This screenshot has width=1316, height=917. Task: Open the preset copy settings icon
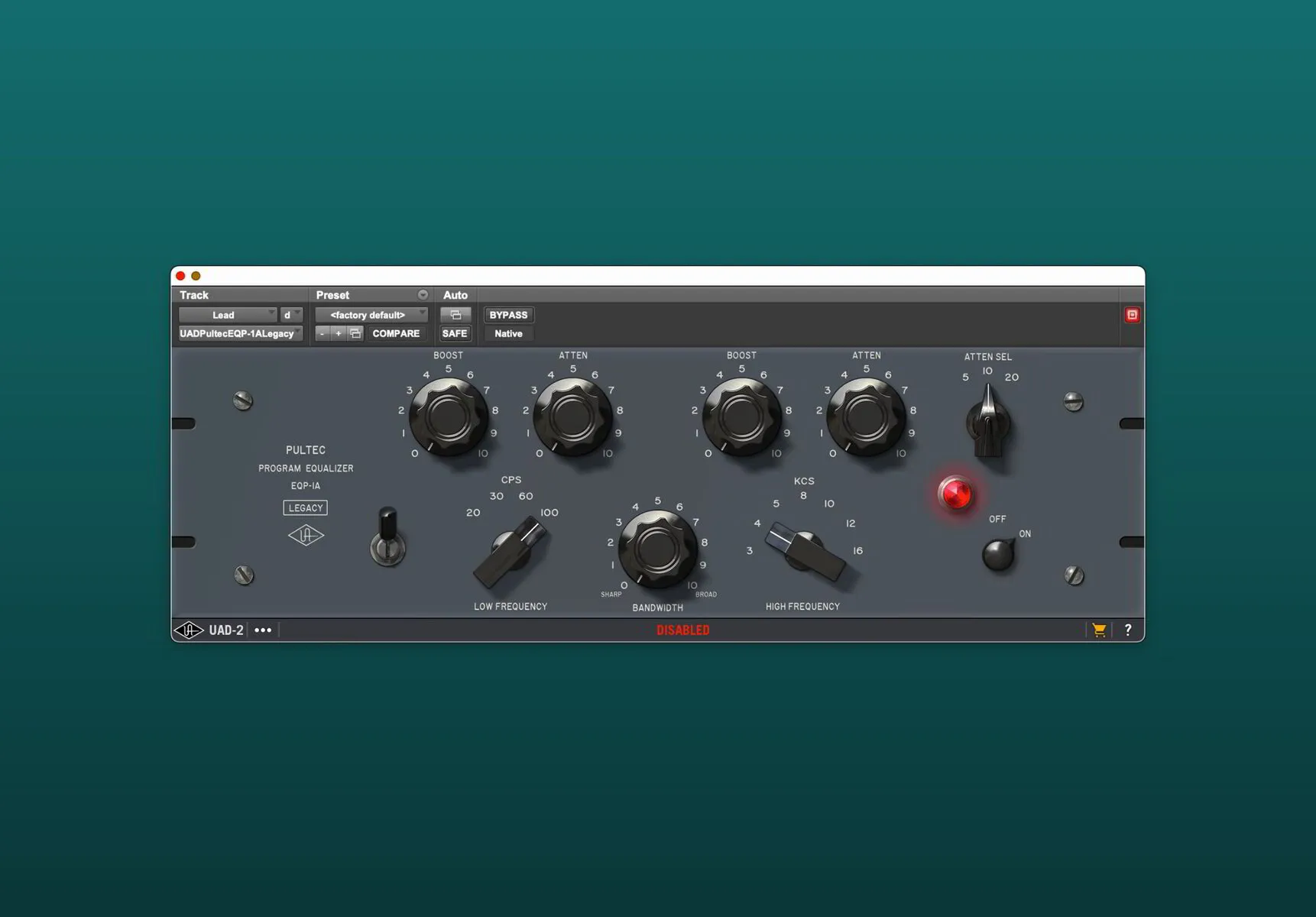click(x=355, y=333)
